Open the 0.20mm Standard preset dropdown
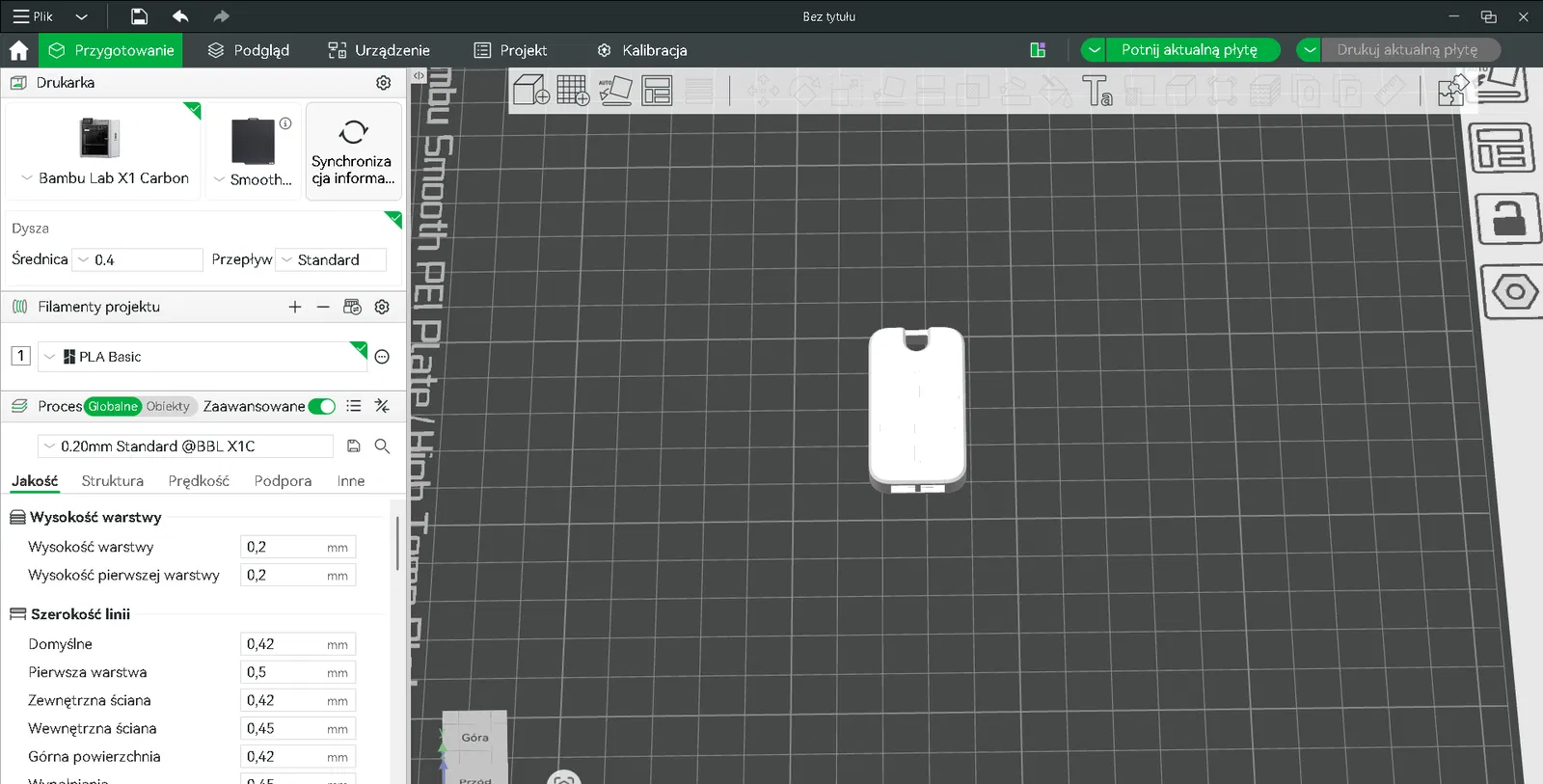Image resolution: width=1543 pixels, height=784 pixels. (185, 446)
